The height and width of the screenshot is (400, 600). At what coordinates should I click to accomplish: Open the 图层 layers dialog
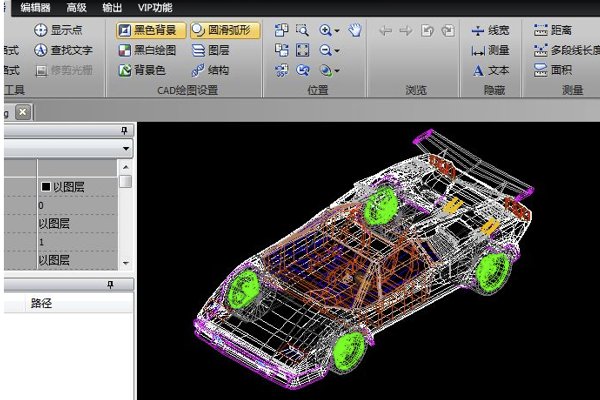pyautogui.click(x=210, y=50)
